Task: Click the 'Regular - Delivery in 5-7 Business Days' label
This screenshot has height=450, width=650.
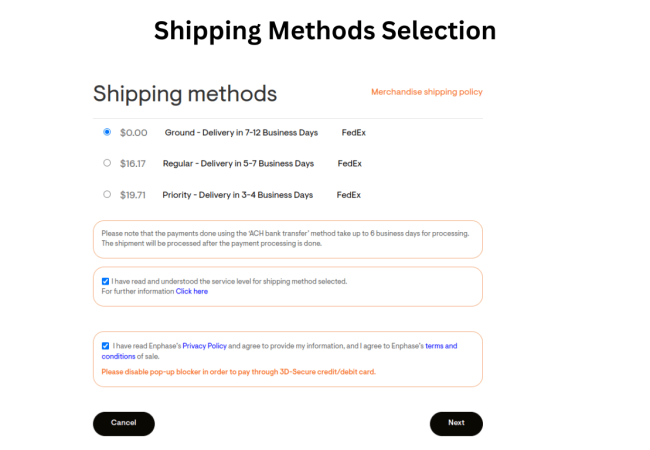Action: pyautogui.click(x=238, y=163)
